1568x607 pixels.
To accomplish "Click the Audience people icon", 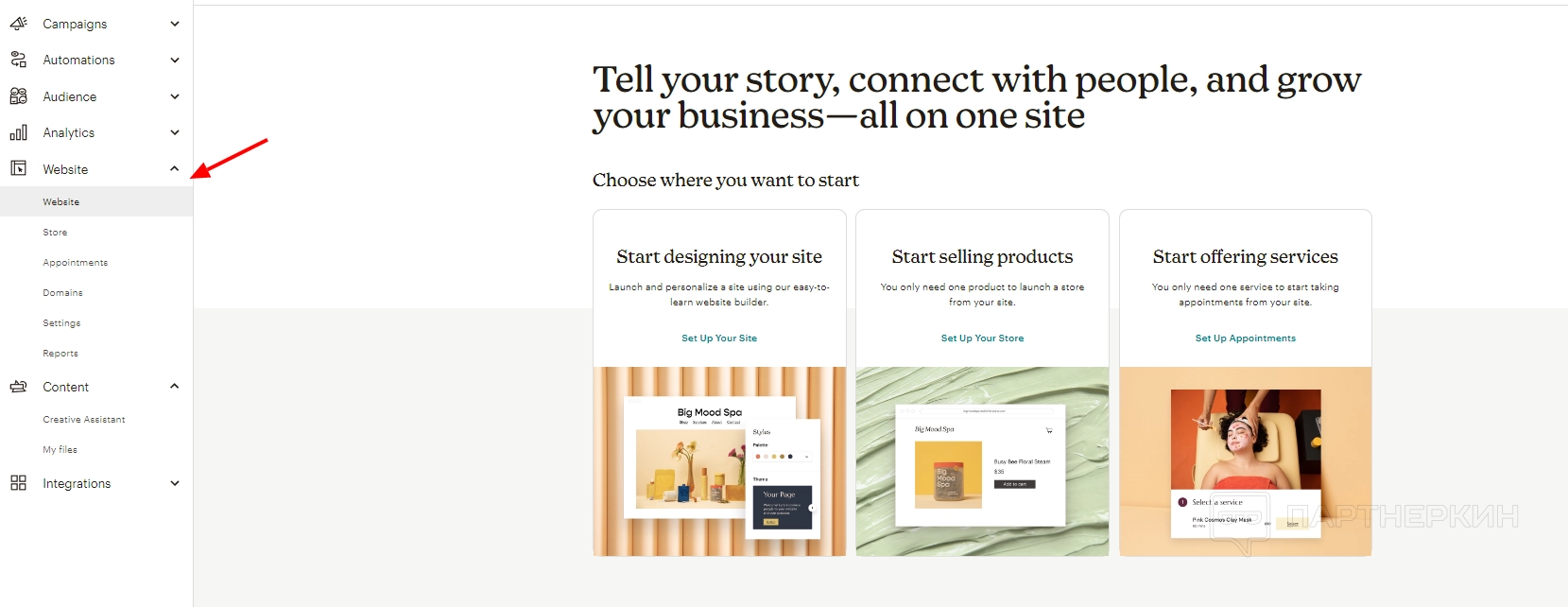I will (18, 96).
